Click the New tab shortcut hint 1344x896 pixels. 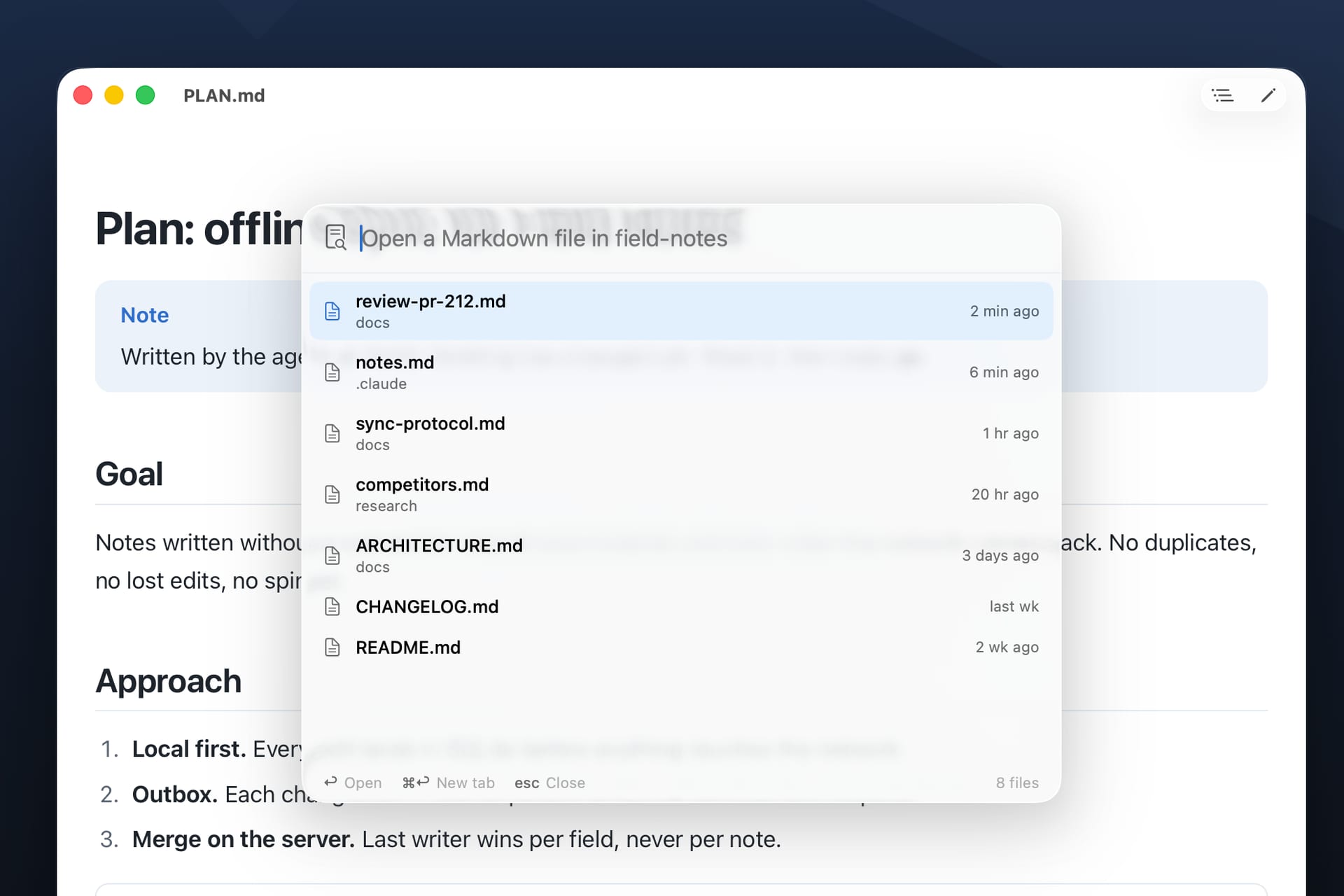coord(448,783)
